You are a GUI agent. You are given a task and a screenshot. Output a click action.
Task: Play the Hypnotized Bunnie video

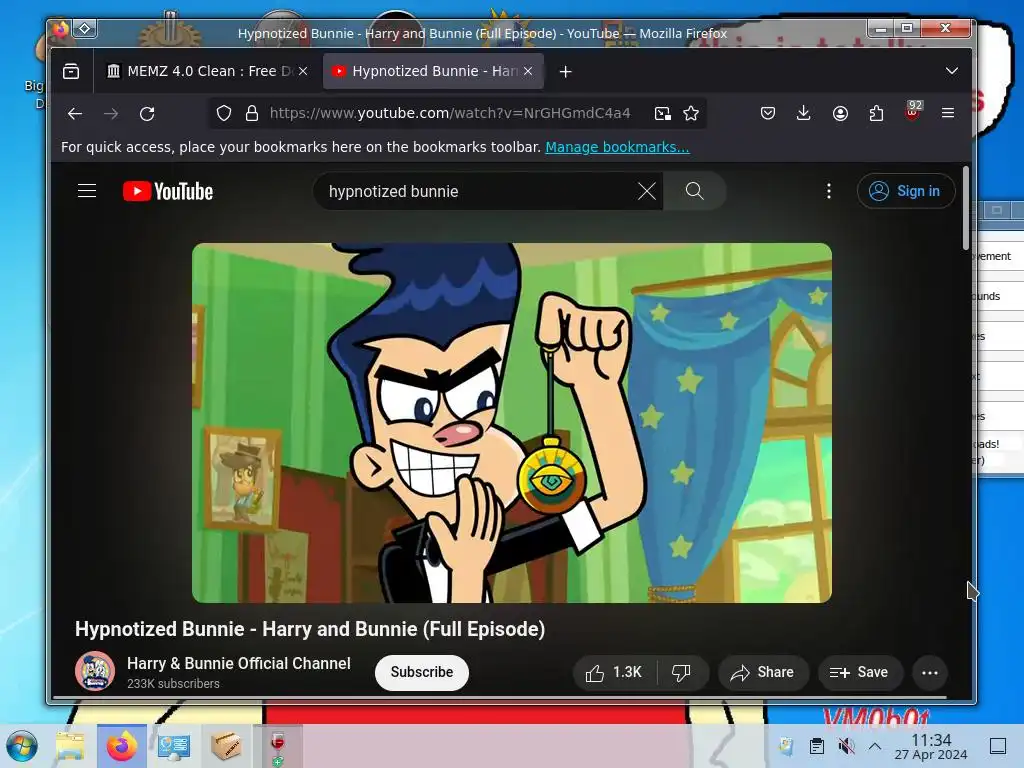tap(512, 423)
